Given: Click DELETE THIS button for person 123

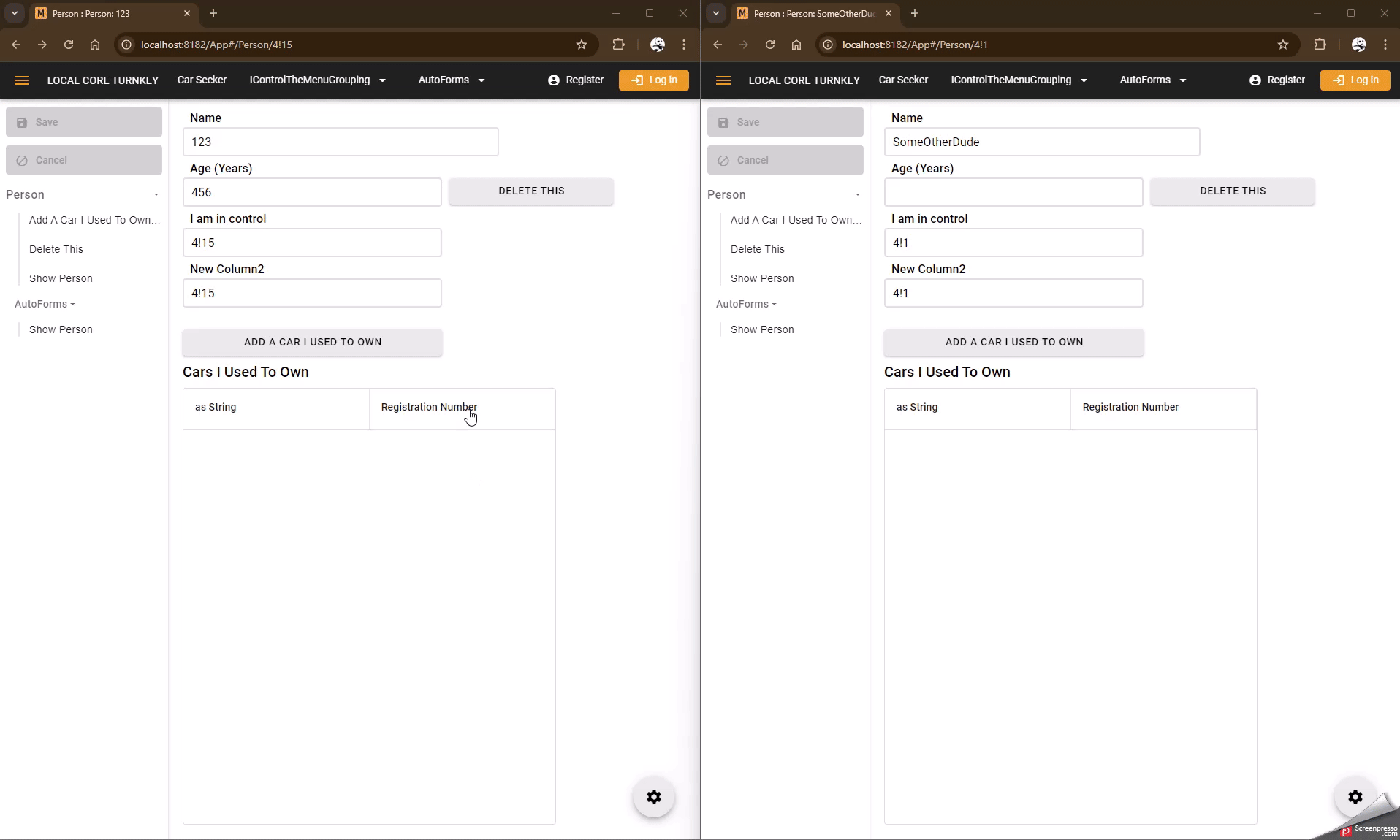Looking at the screenshot, I should [531, 191].
